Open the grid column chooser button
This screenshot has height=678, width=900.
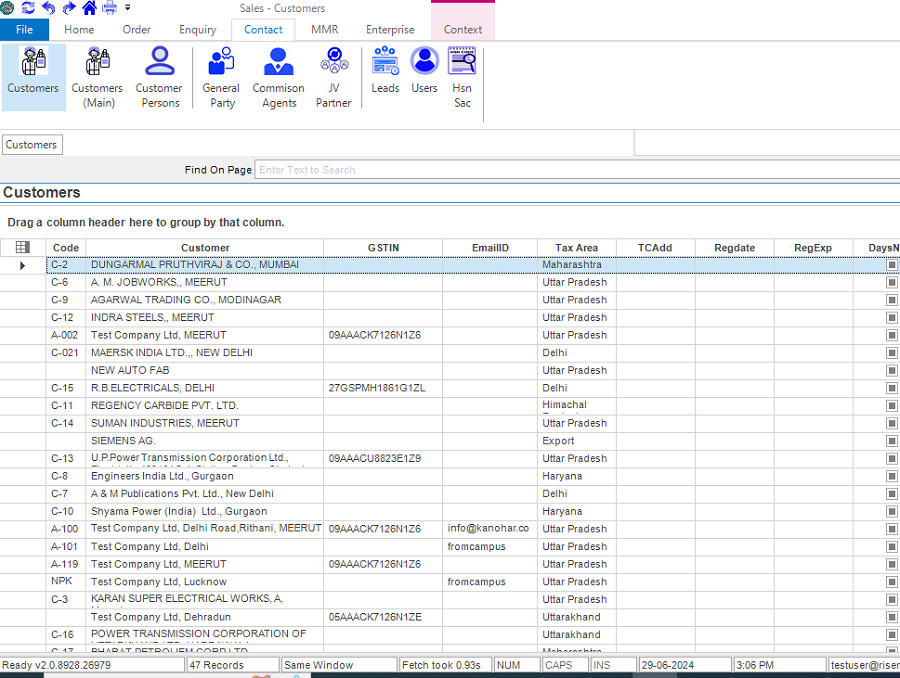click(x=23, y=247)
